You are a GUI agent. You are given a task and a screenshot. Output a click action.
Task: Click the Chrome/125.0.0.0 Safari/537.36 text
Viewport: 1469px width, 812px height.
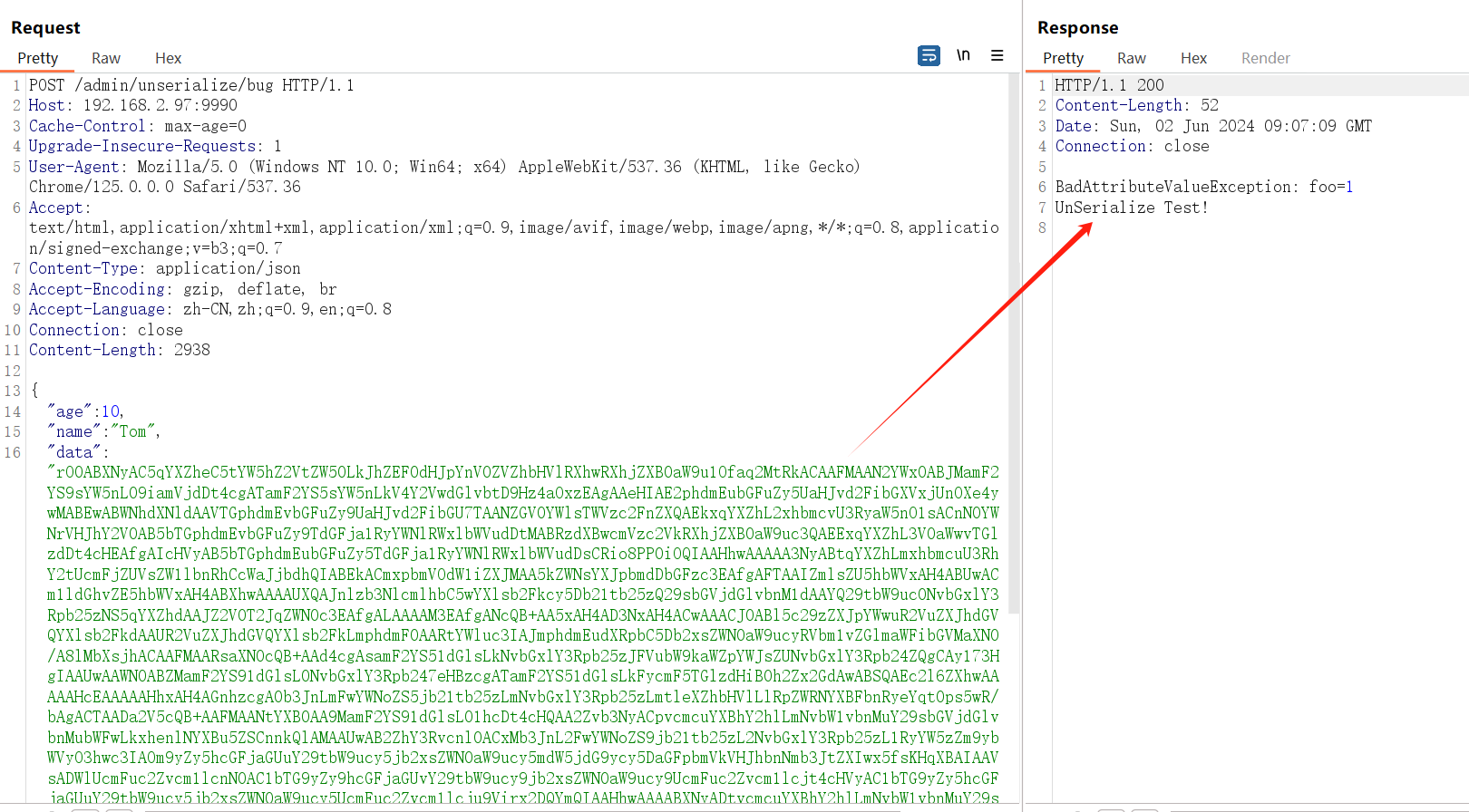(x=164, y=187)
